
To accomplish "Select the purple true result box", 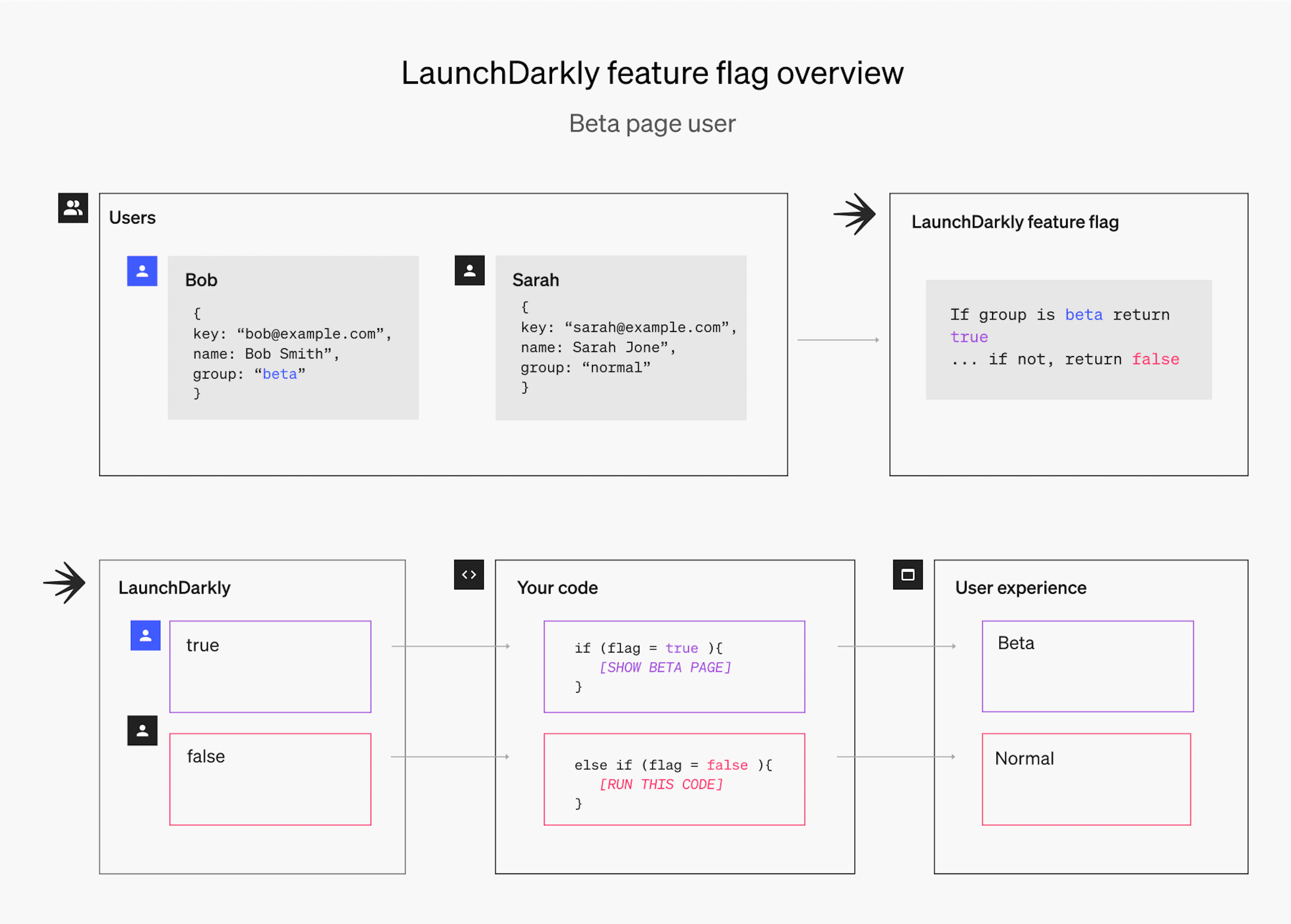I will pos(270,666).
